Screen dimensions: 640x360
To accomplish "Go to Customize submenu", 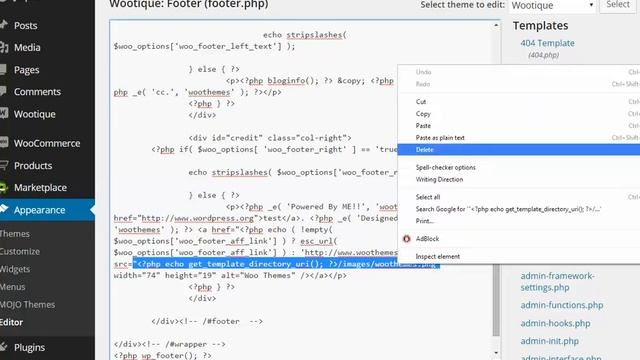I will pos(20,251).
